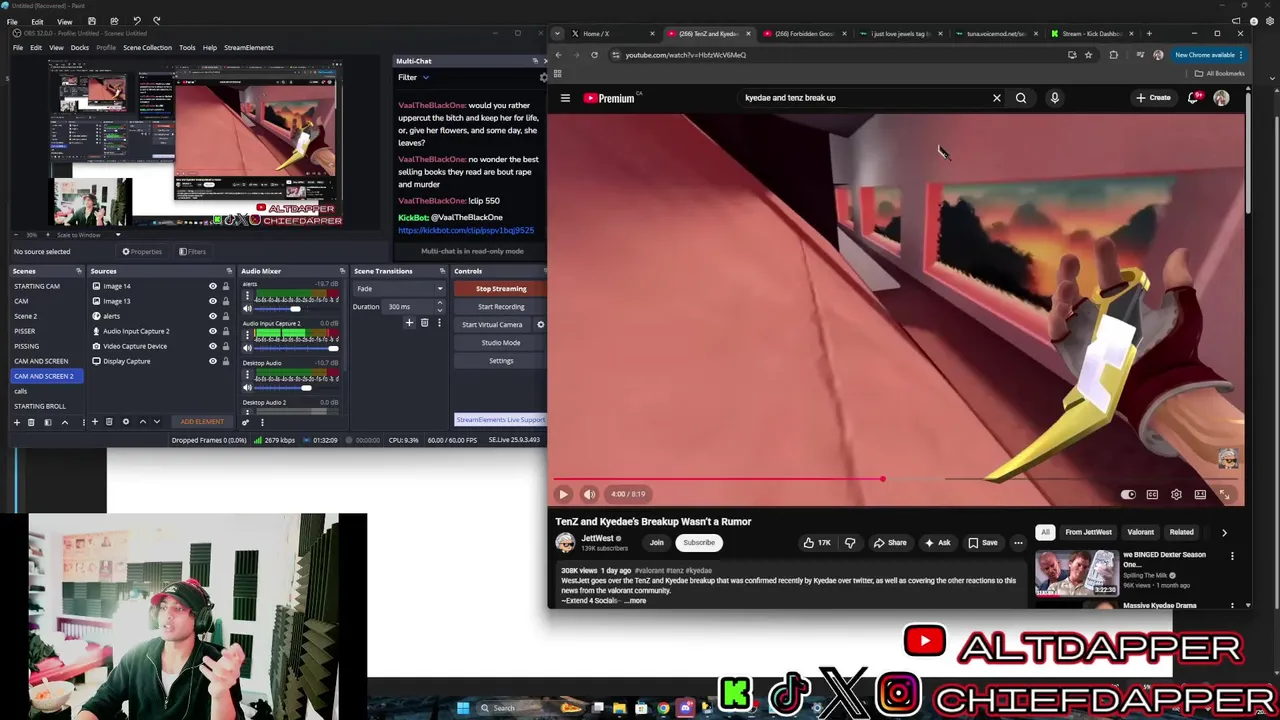Increase transition Duration stepper
The image size is (1280, 720).
439,305
